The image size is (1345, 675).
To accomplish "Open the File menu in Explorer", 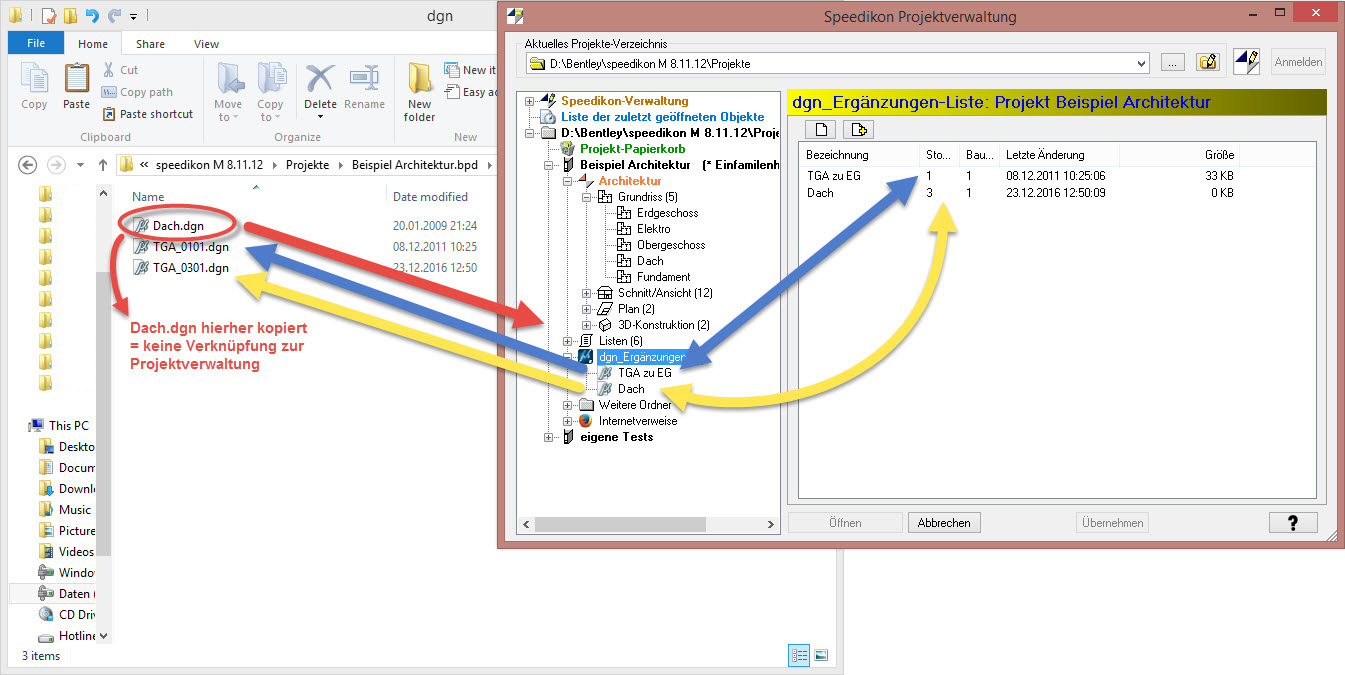I will click(x=36, y=44).
